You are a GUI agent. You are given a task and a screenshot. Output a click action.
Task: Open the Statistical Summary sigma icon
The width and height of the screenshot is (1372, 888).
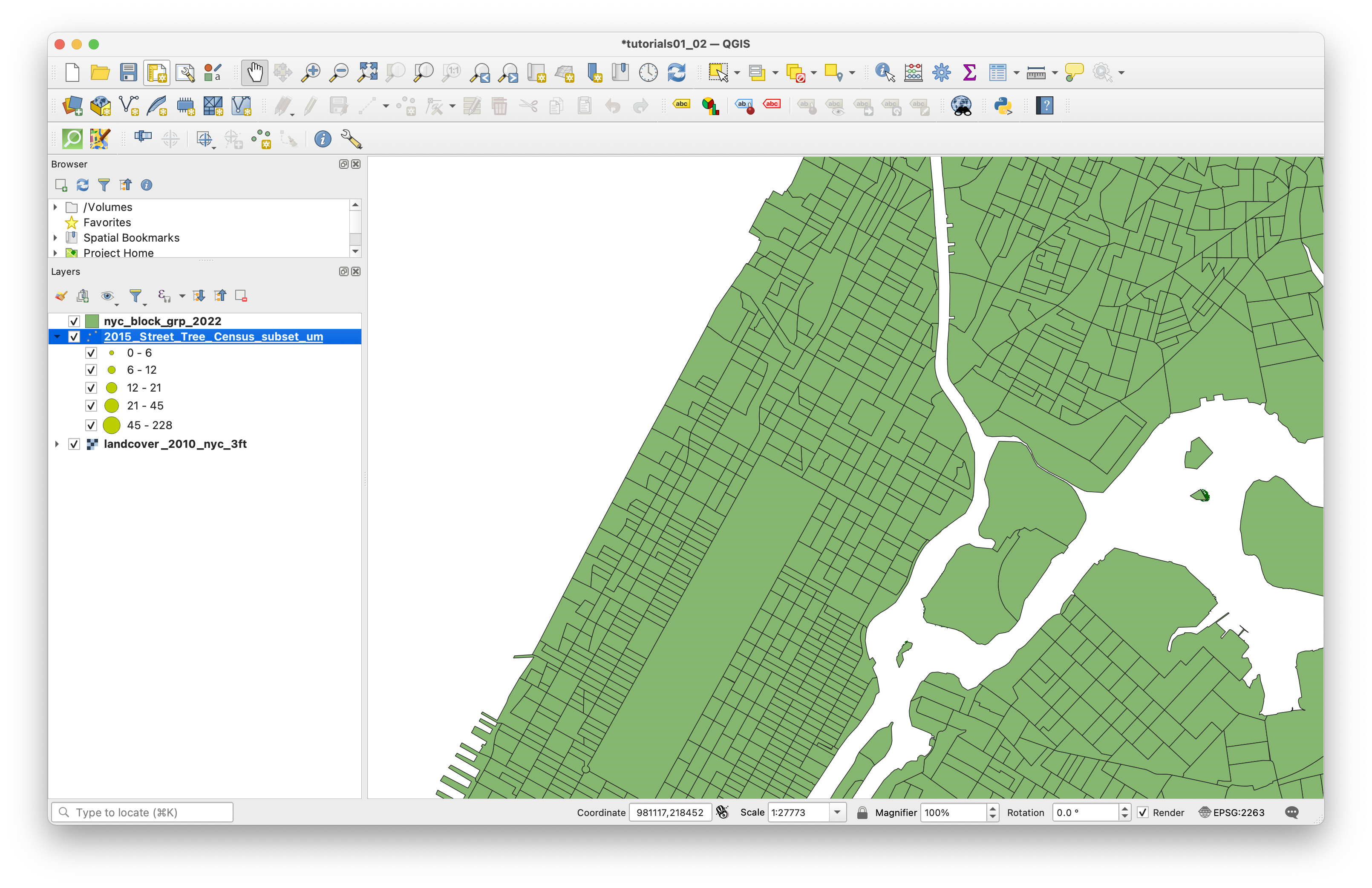coord(969,73)
